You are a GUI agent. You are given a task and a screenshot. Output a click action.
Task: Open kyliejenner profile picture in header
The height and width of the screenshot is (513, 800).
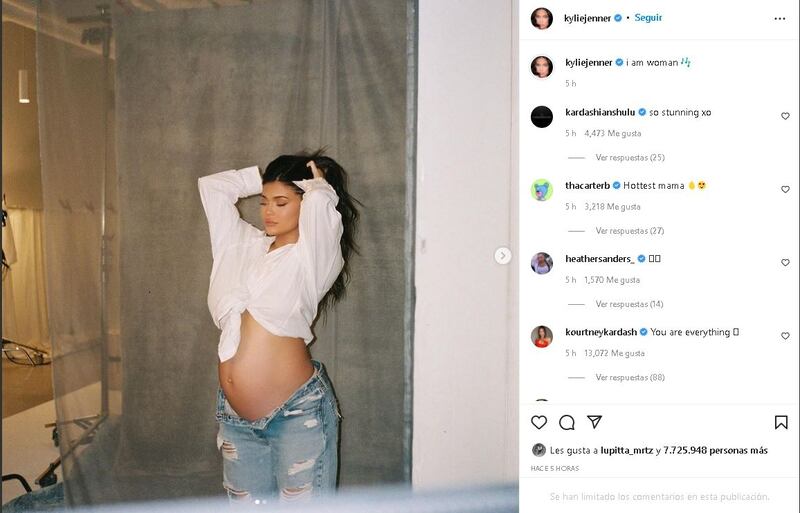(x=541, y=18)
